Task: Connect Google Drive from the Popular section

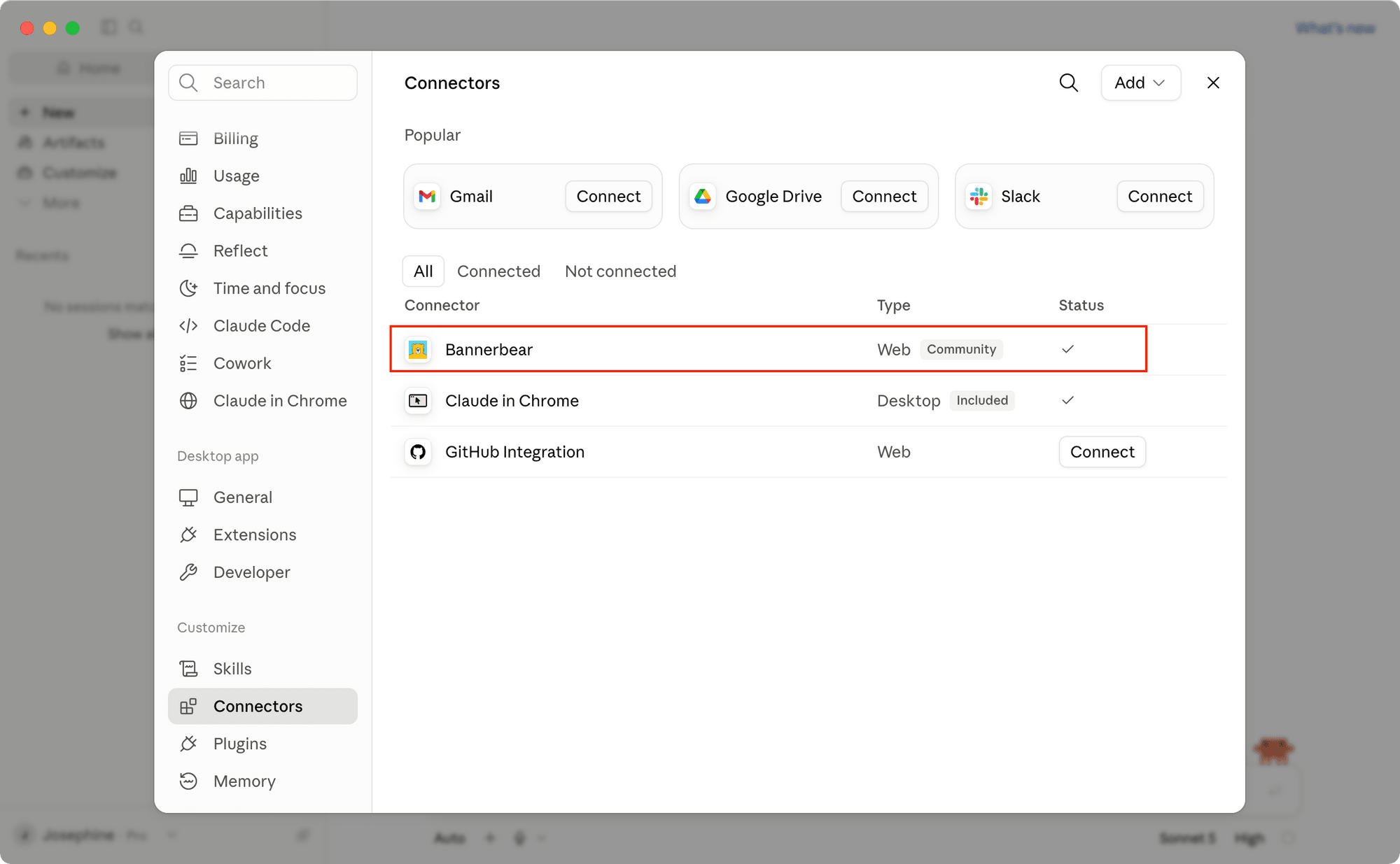Action: tap(884, 197)
